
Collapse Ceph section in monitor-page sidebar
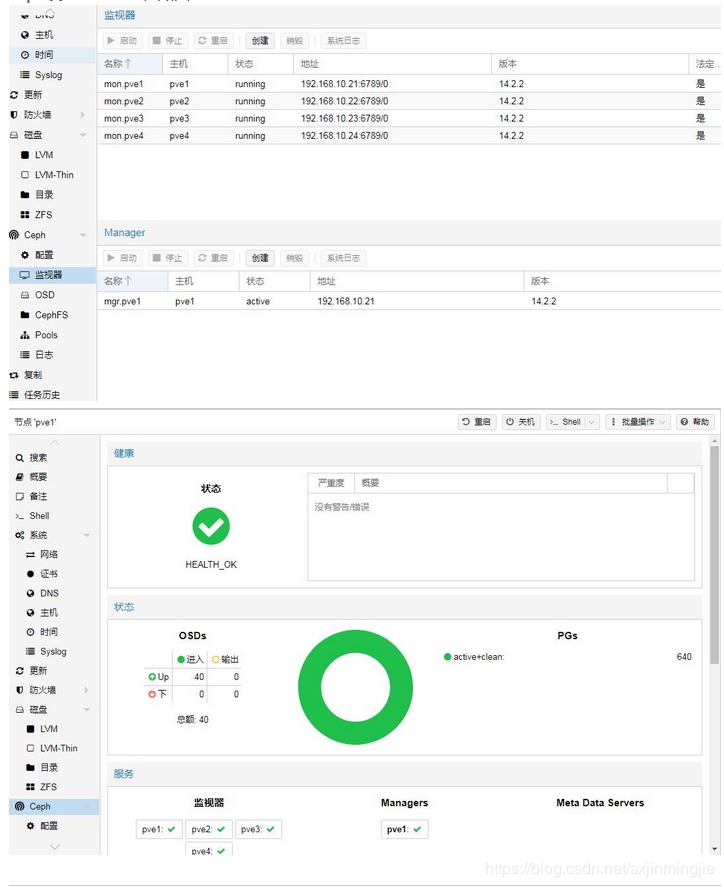click(x=83, y=235)
